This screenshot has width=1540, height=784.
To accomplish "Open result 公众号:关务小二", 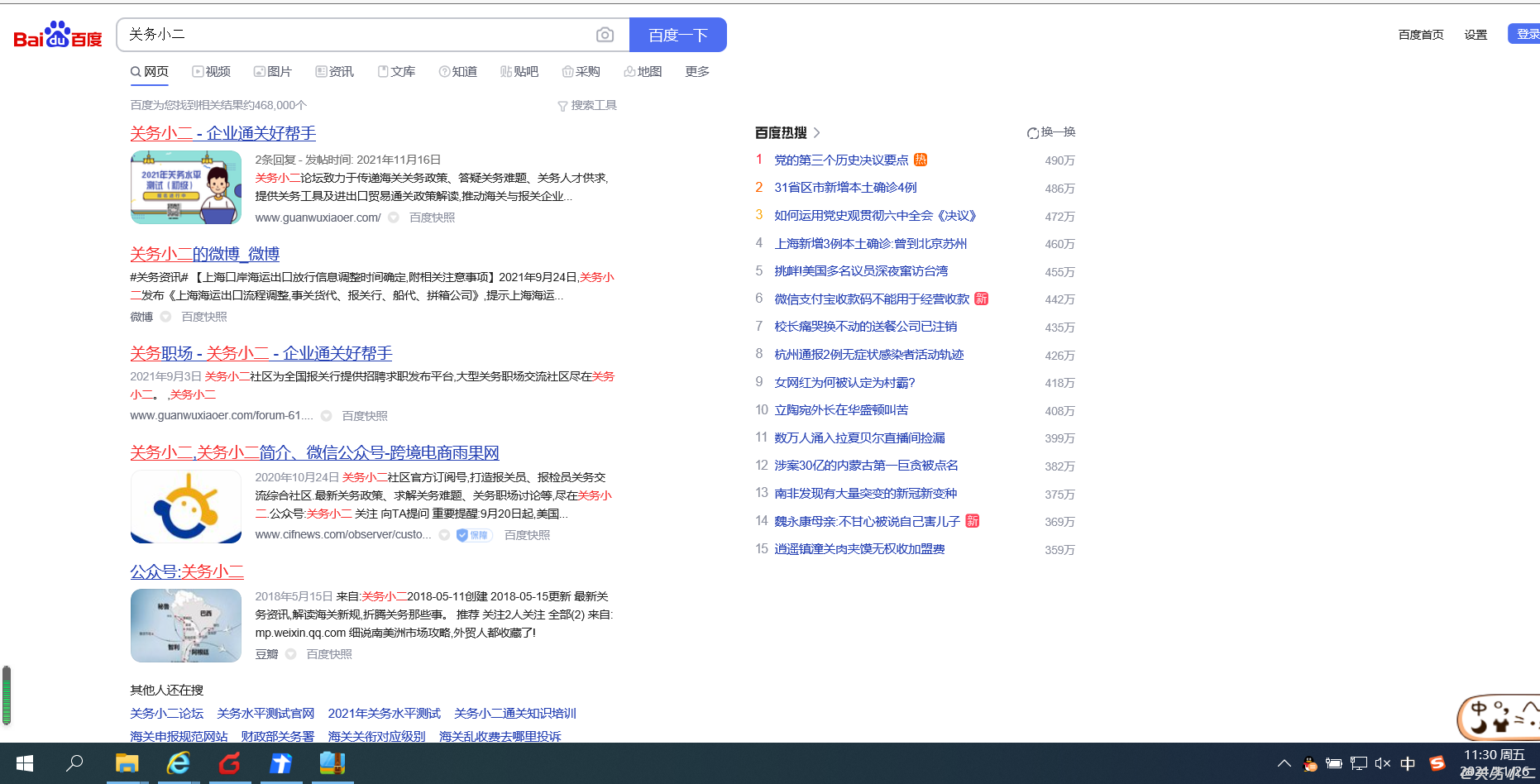I will (187, 571).
